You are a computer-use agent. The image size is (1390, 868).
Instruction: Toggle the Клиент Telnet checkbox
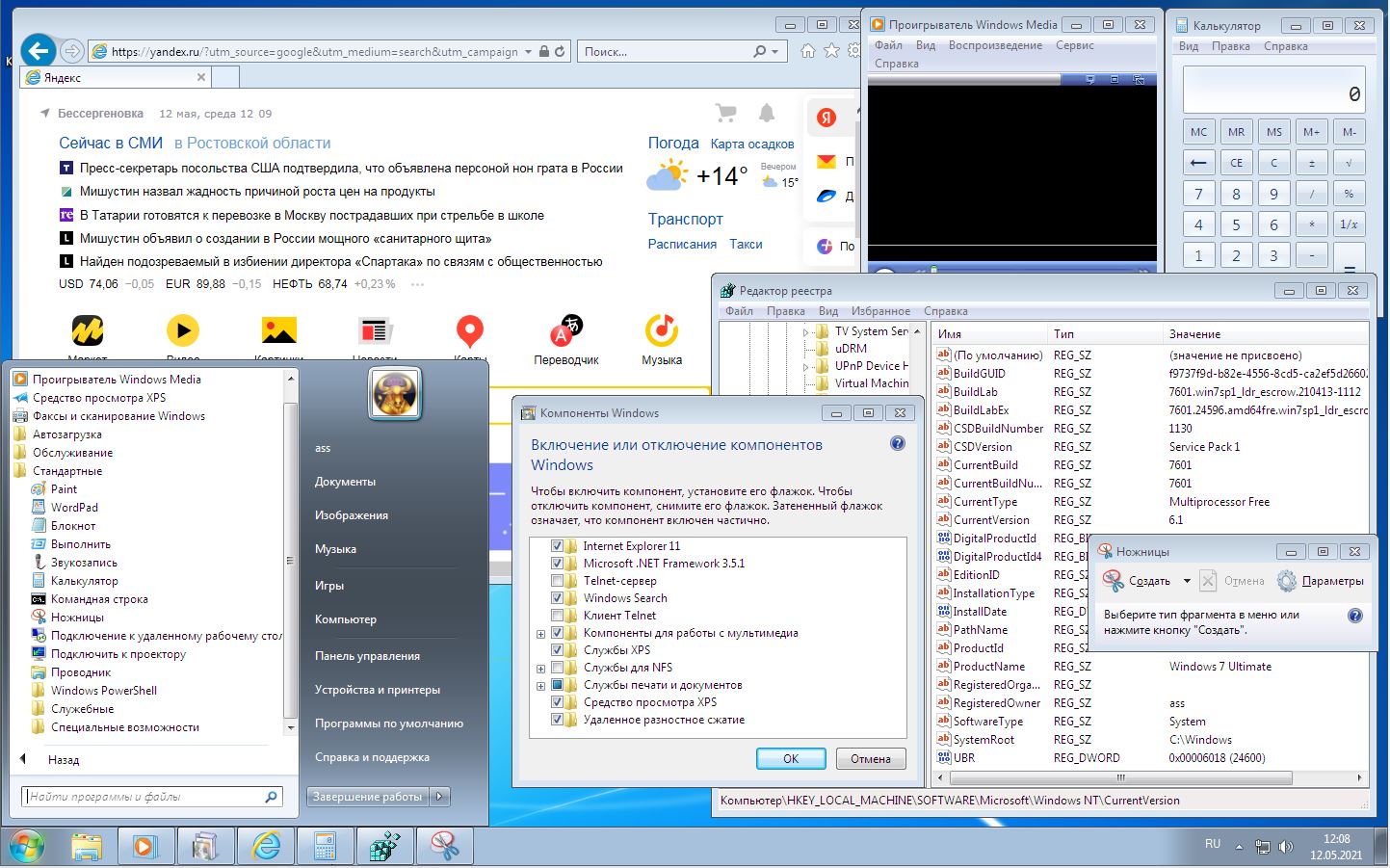pyautogui.click(x=557, y=616)
